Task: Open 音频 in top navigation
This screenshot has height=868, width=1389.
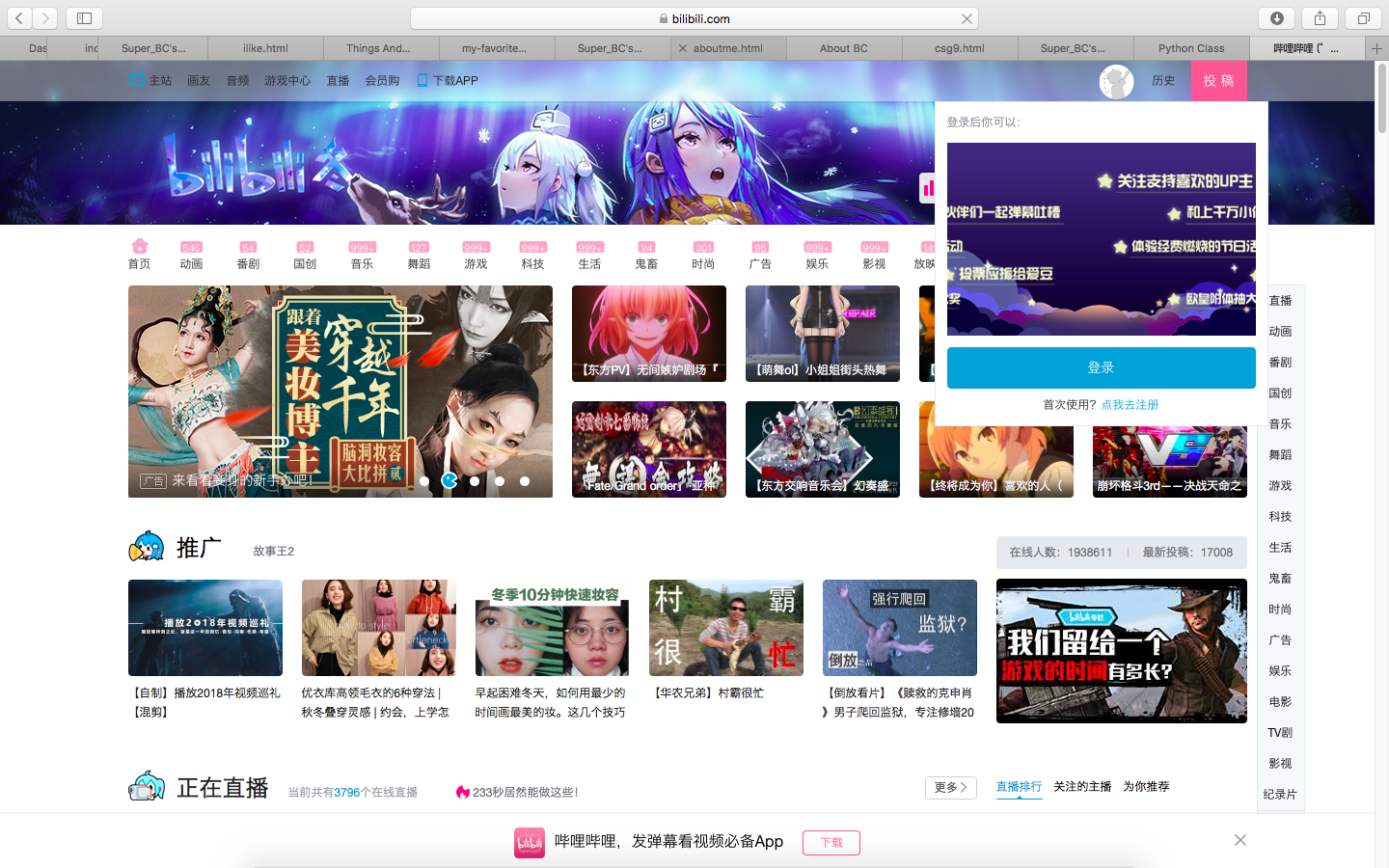Action: tap(237, 80)
